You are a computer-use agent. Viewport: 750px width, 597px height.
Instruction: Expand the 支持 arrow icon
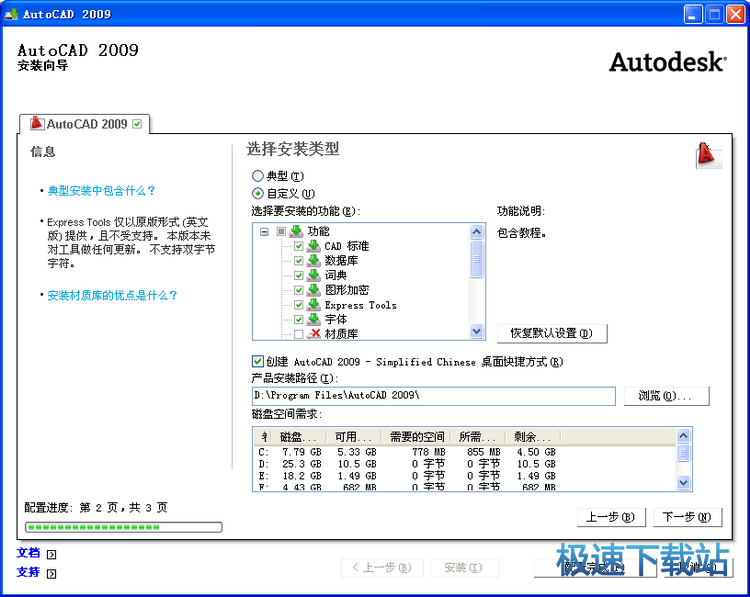52,574
